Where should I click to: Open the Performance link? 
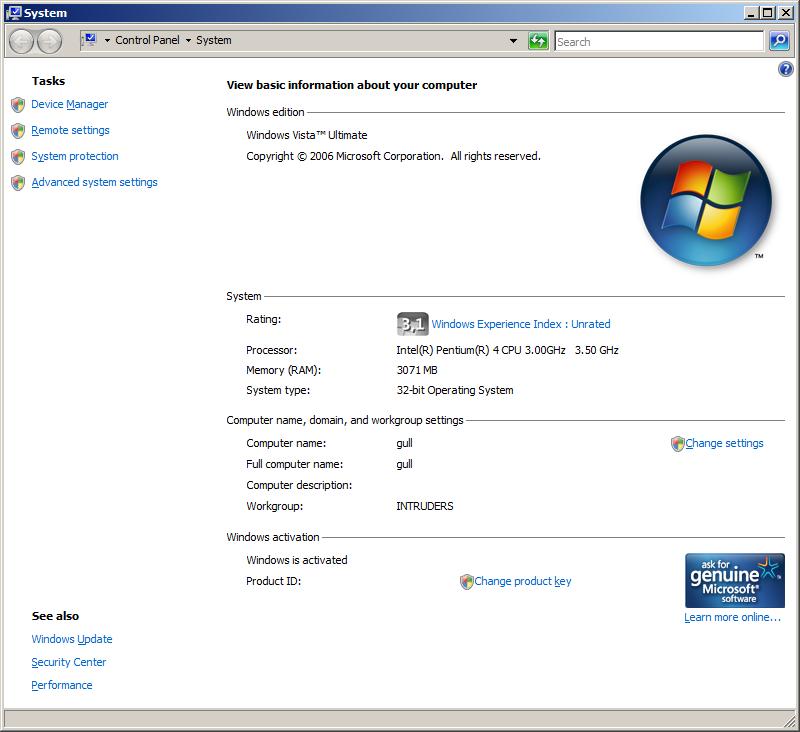62,686
